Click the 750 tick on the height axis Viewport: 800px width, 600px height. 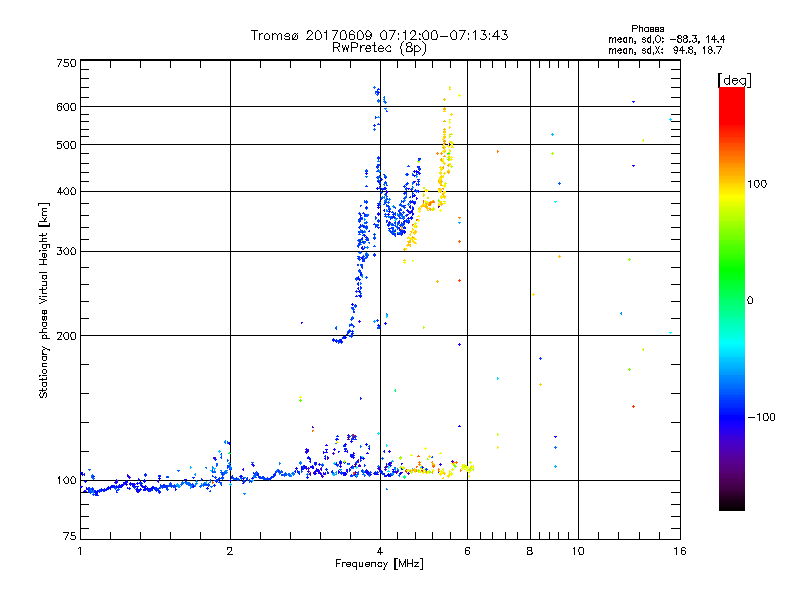(66, 64)
